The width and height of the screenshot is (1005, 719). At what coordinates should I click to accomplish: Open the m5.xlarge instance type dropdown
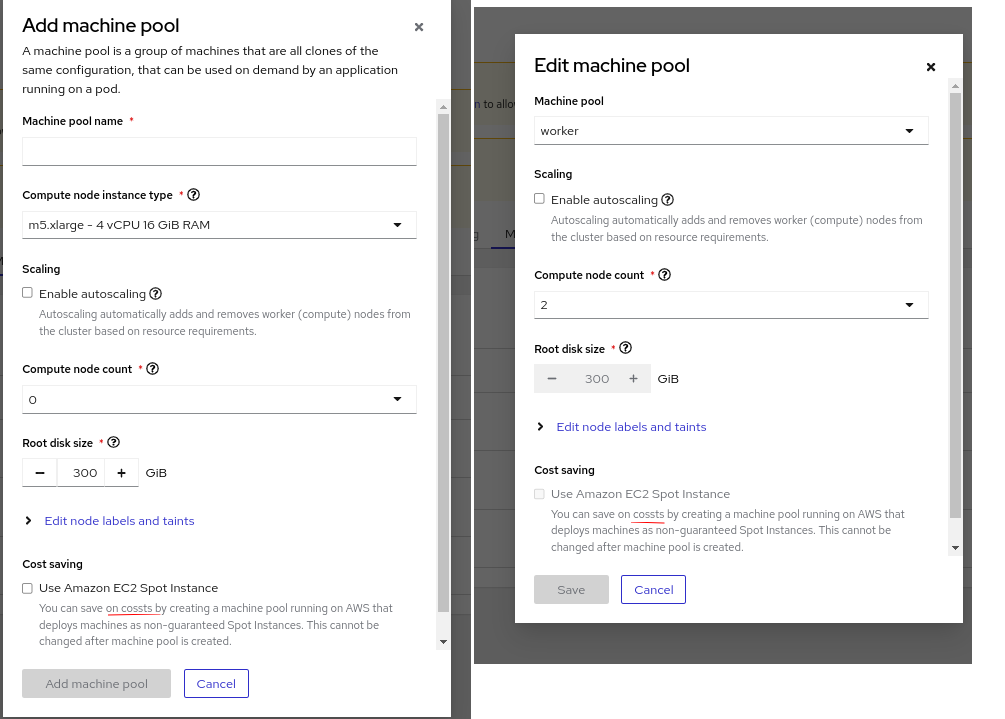point(219,225)
